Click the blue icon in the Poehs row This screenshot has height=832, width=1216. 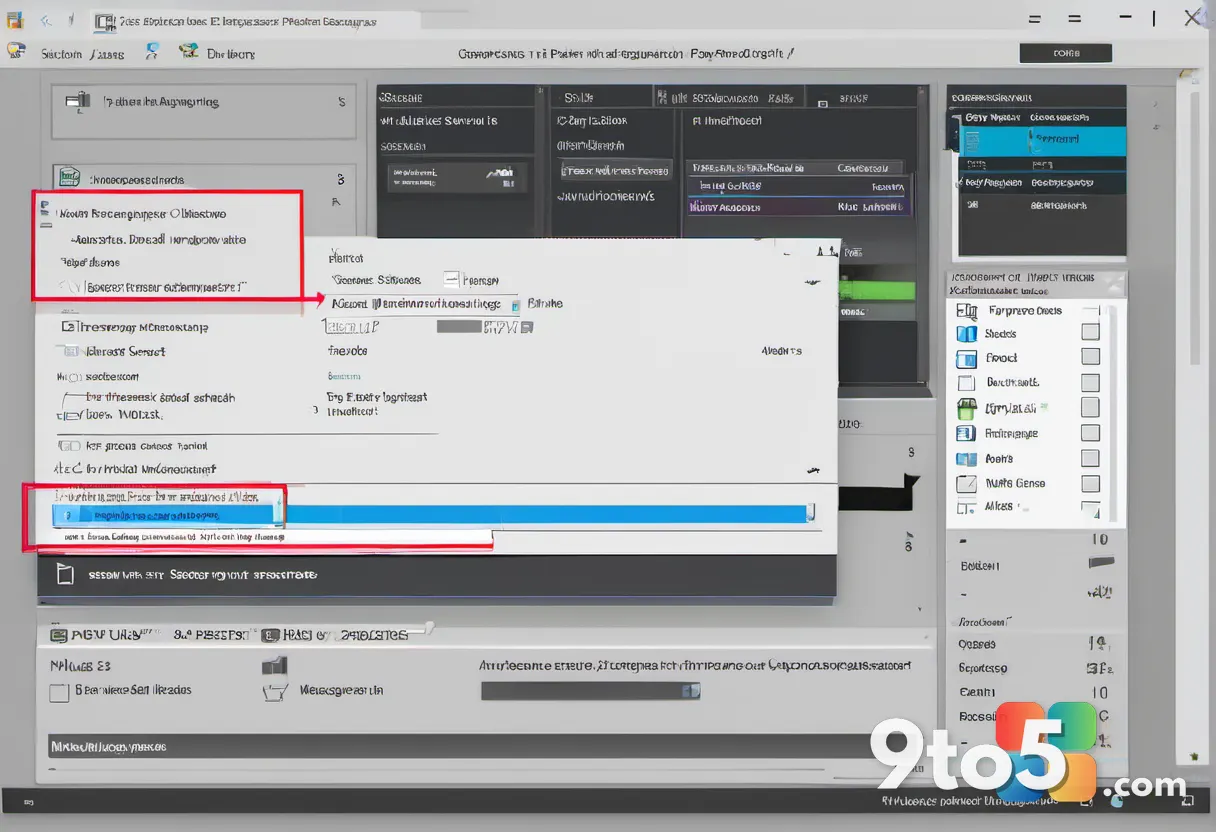coord(966,459)
